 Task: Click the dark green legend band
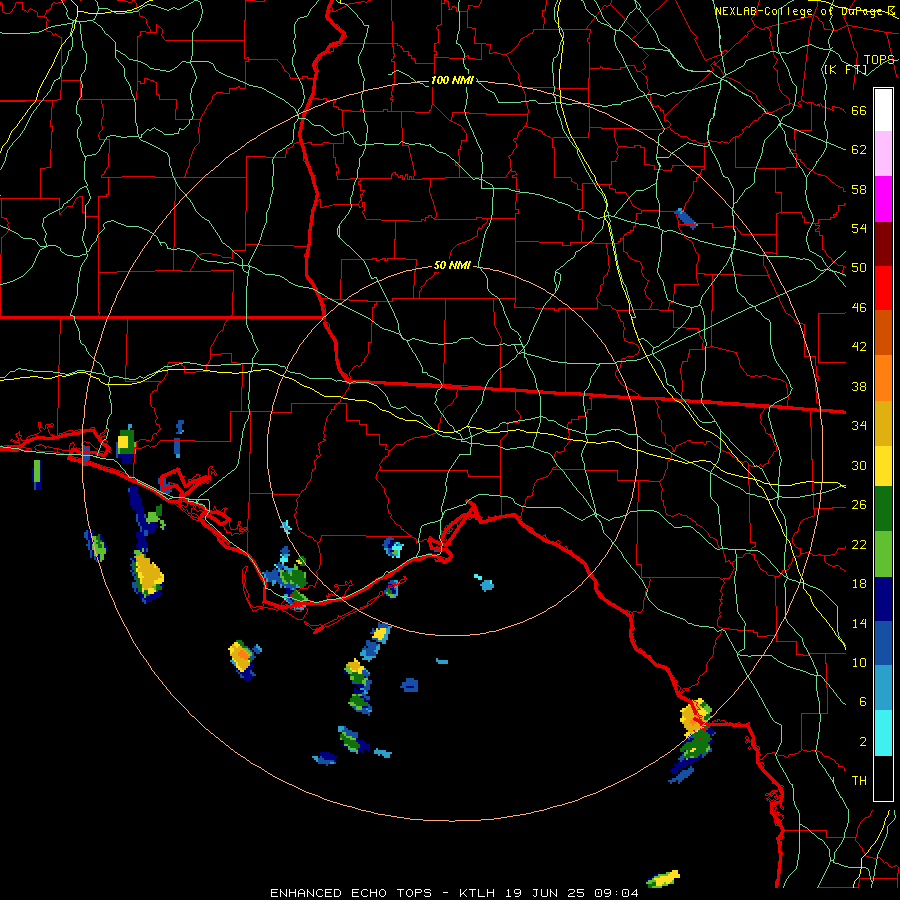click(883, 509)
